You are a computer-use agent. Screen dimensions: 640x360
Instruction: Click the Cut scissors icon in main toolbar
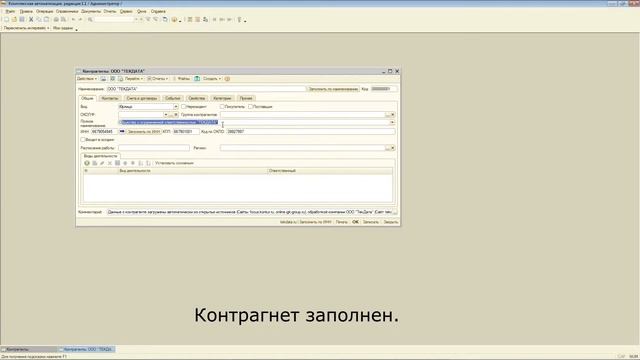coord(31,20)
